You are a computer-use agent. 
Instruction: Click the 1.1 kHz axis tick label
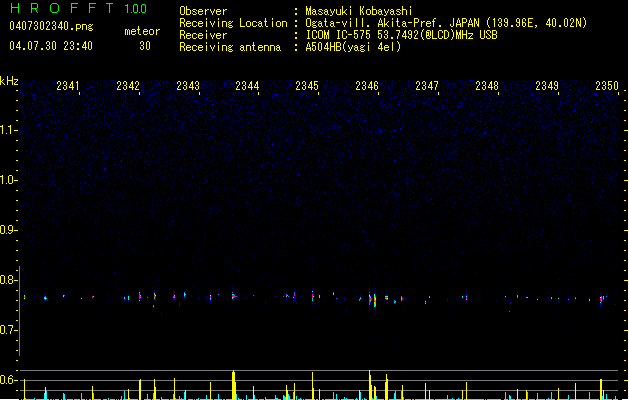tap(8, 130)
